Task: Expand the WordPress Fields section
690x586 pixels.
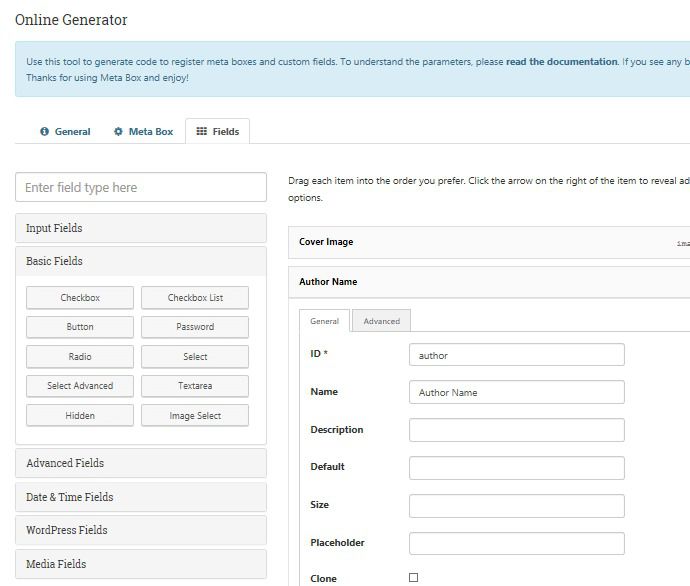Action: coord(141,530)
